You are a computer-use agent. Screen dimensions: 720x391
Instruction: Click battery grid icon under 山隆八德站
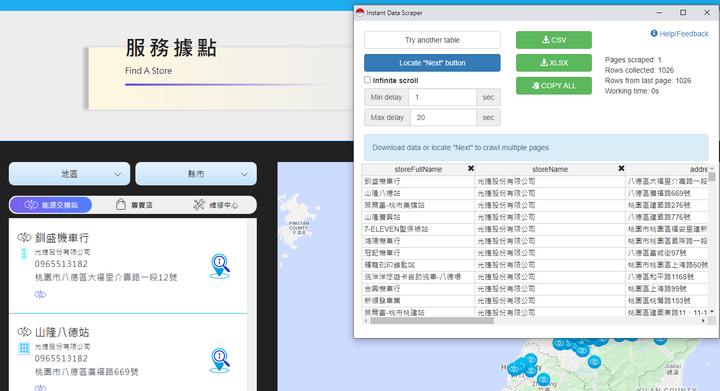pos(24,348)
